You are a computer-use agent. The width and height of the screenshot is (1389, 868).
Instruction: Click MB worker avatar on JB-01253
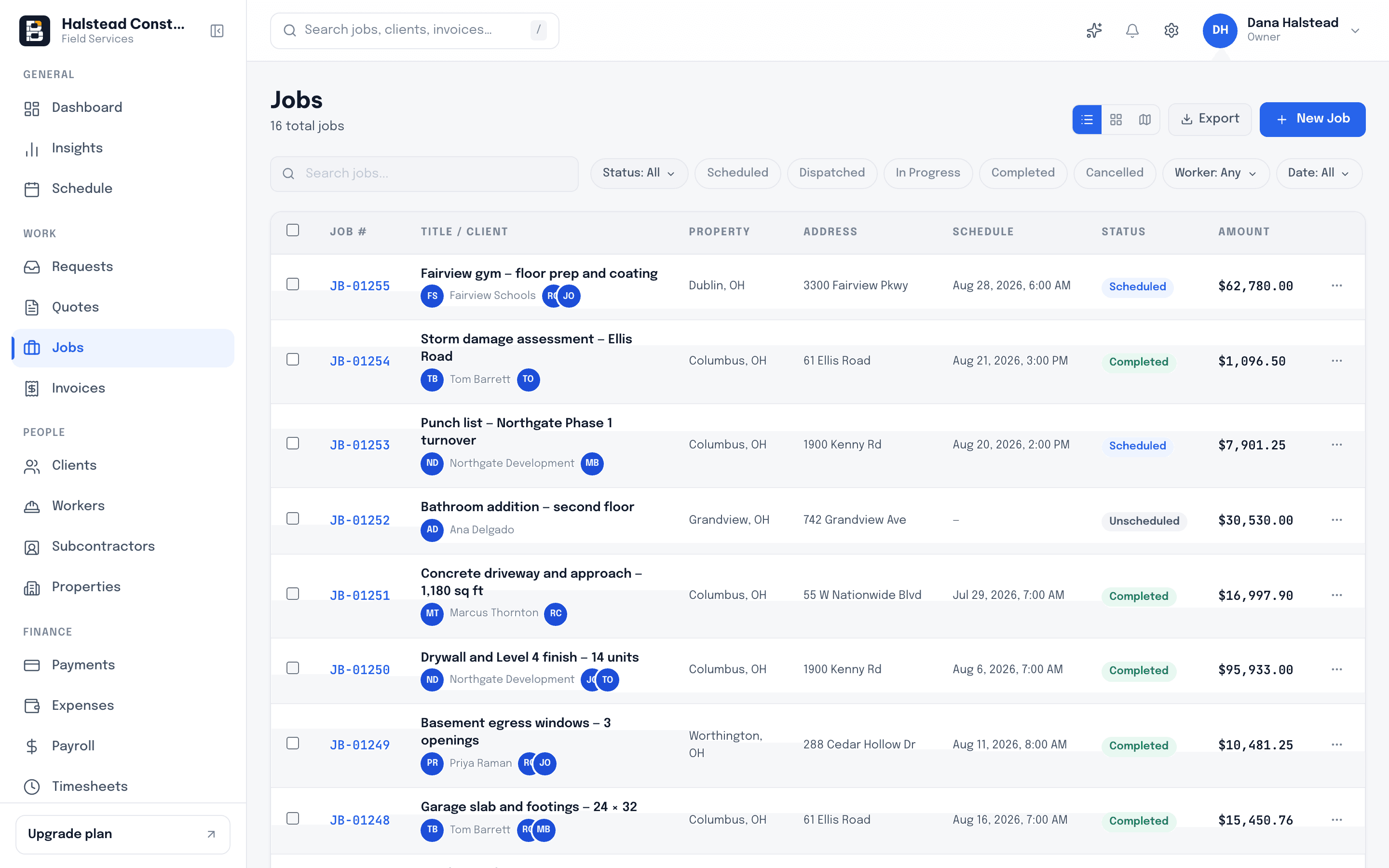[592, 463]
